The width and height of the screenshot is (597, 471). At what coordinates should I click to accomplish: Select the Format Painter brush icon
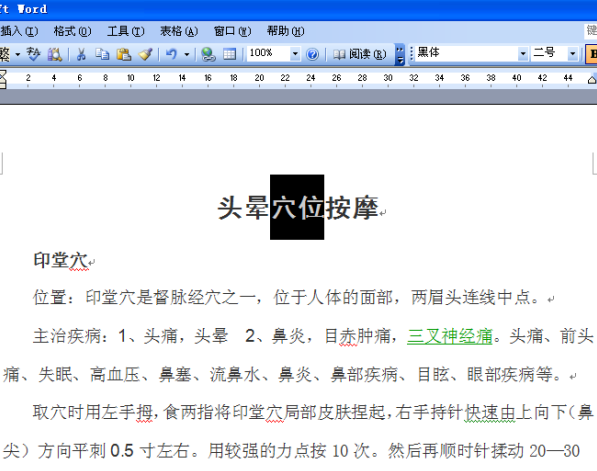coord(145,54)
